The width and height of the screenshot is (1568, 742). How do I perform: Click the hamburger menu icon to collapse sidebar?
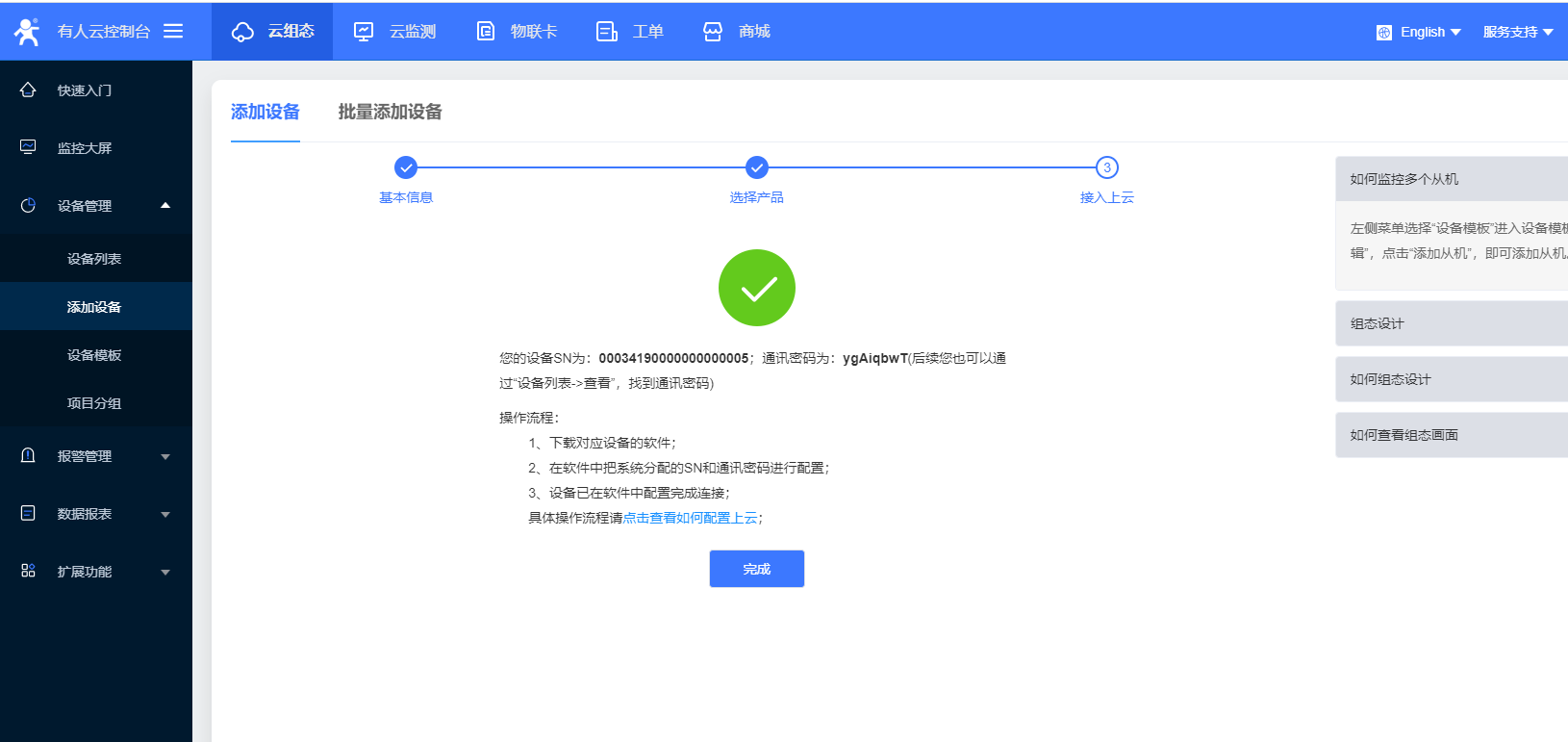click(173, 31)
